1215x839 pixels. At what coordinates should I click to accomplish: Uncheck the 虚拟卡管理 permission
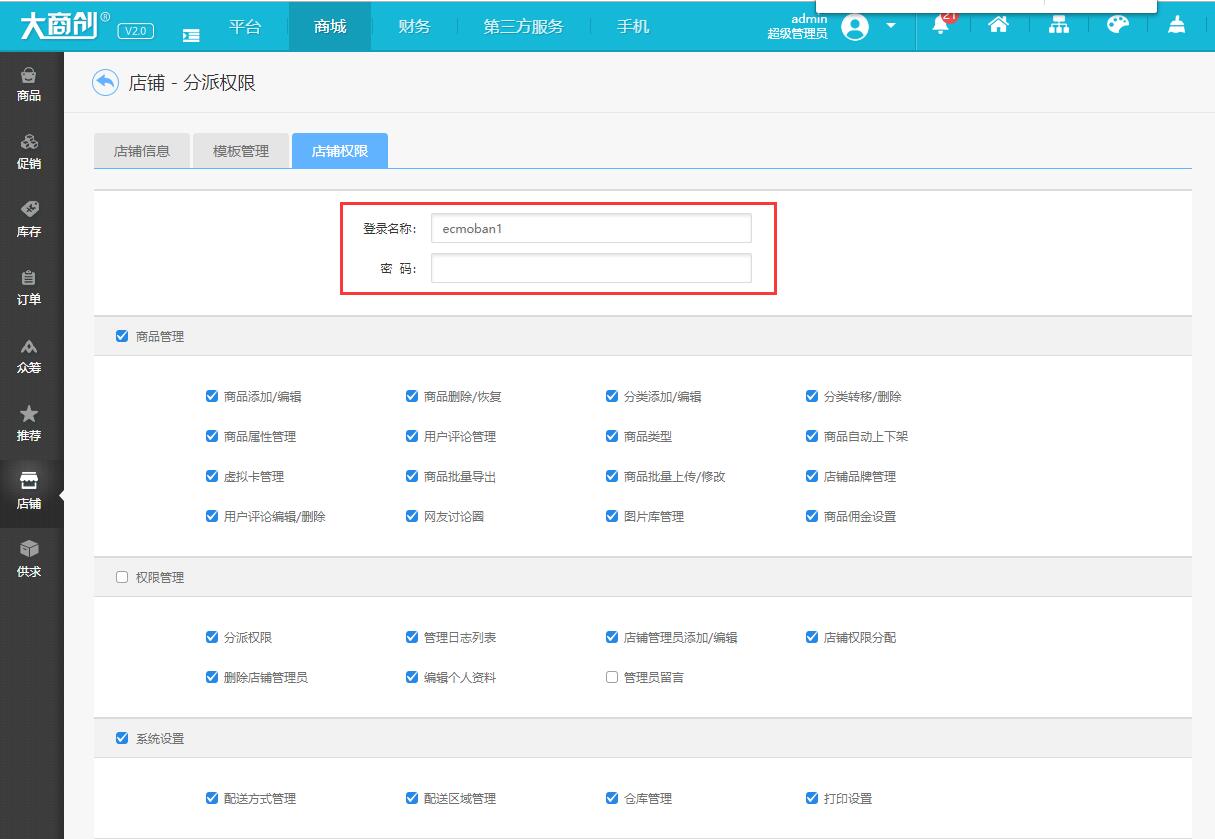211,476
